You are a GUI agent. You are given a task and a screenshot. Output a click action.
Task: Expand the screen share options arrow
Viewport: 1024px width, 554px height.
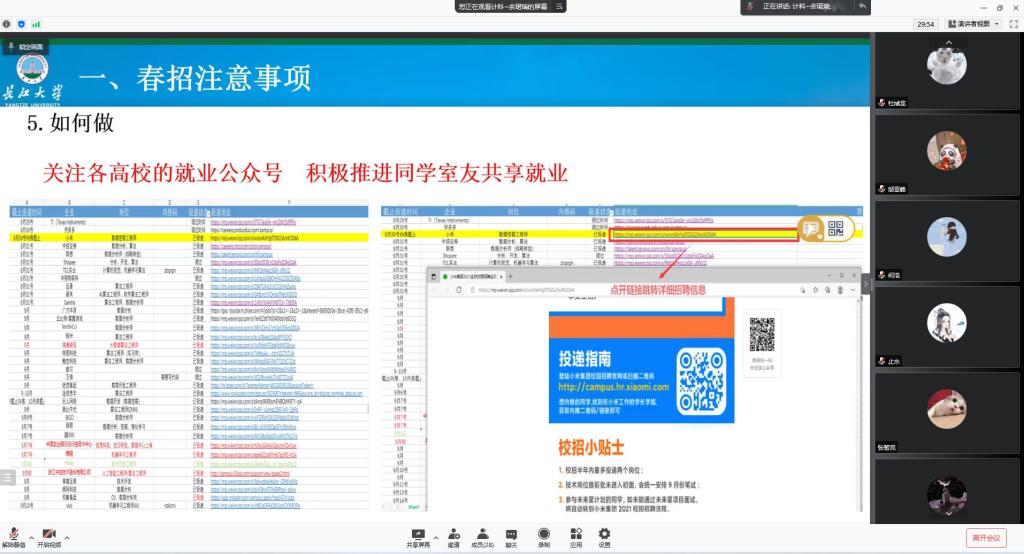point(435,535)
